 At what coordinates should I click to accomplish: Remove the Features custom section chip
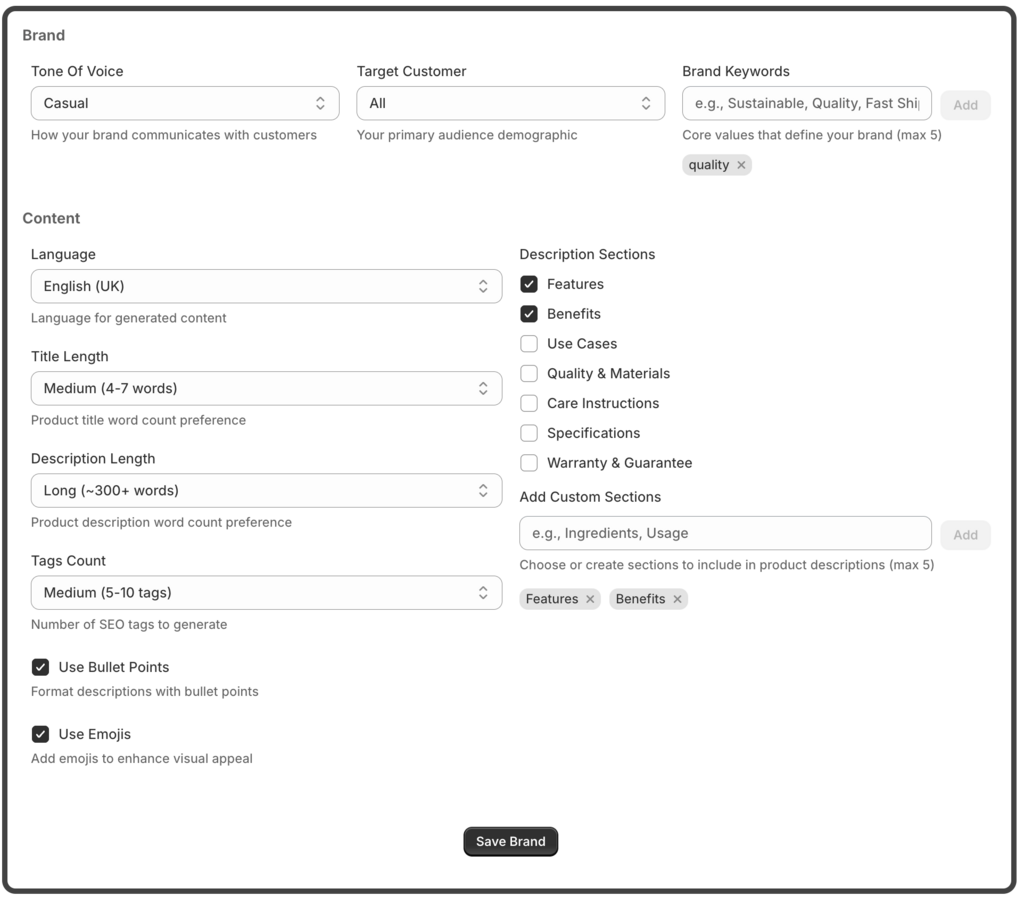pos(590,599)
